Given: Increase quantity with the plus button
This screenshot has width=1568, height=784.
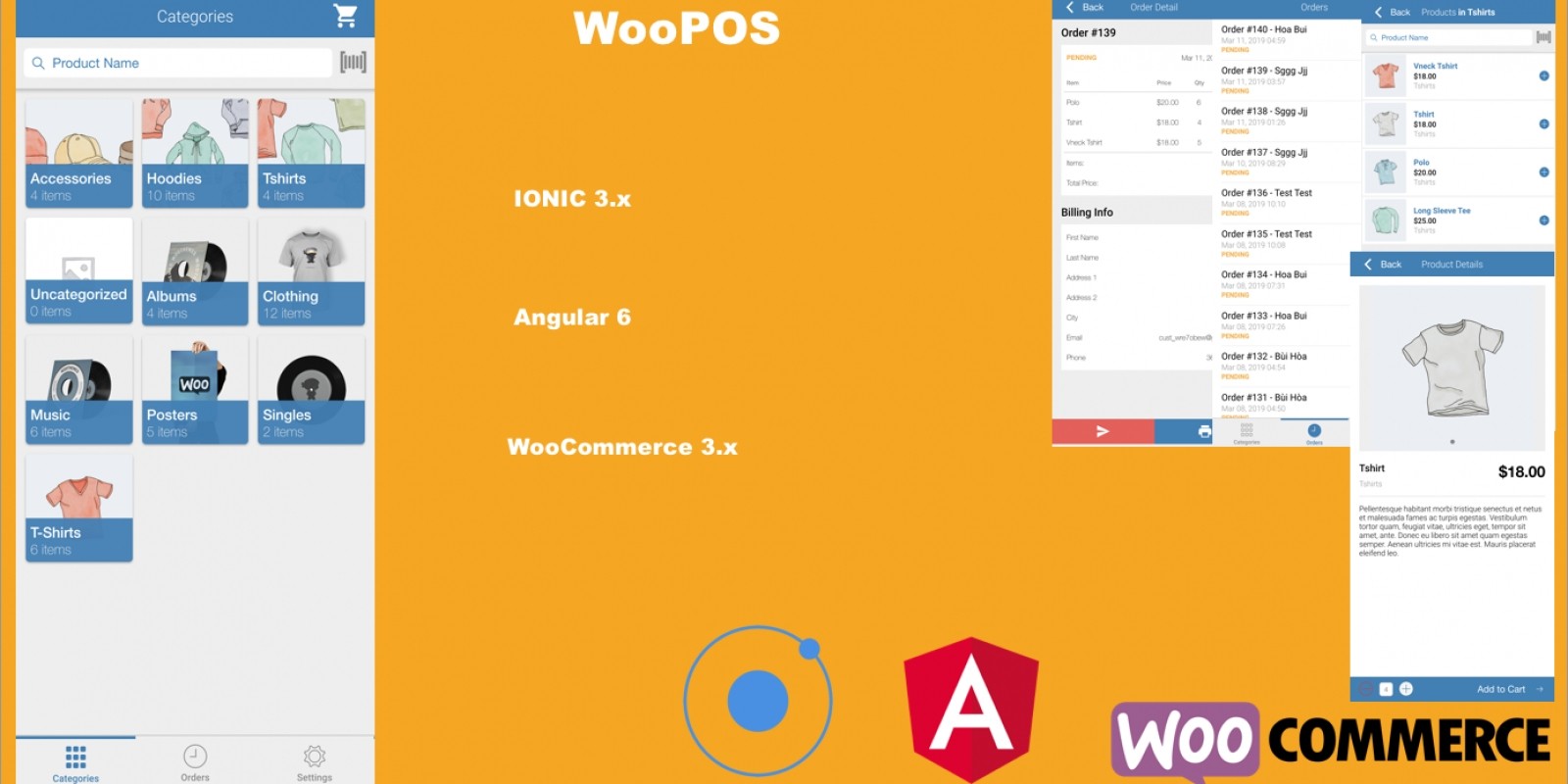Looking at the screenshot, I should coord(1405,689).
